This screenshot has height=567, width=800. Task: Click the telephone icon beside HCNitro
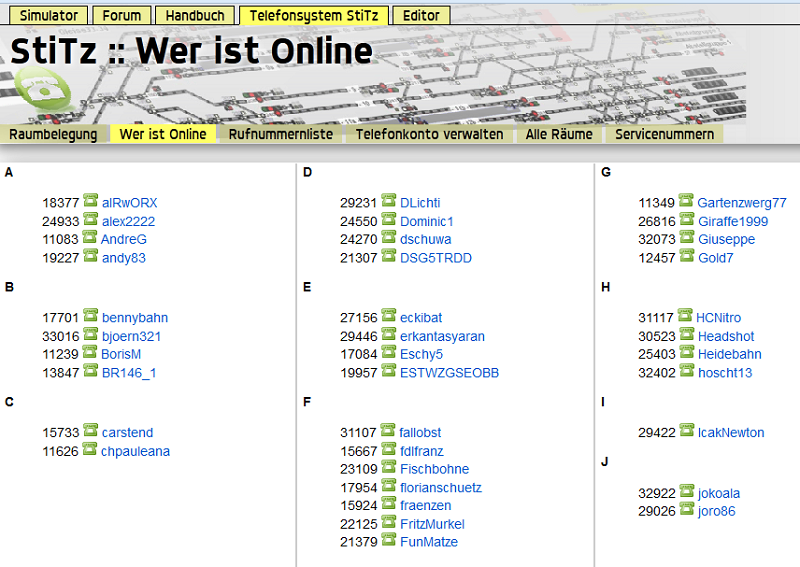pos(686,317)
